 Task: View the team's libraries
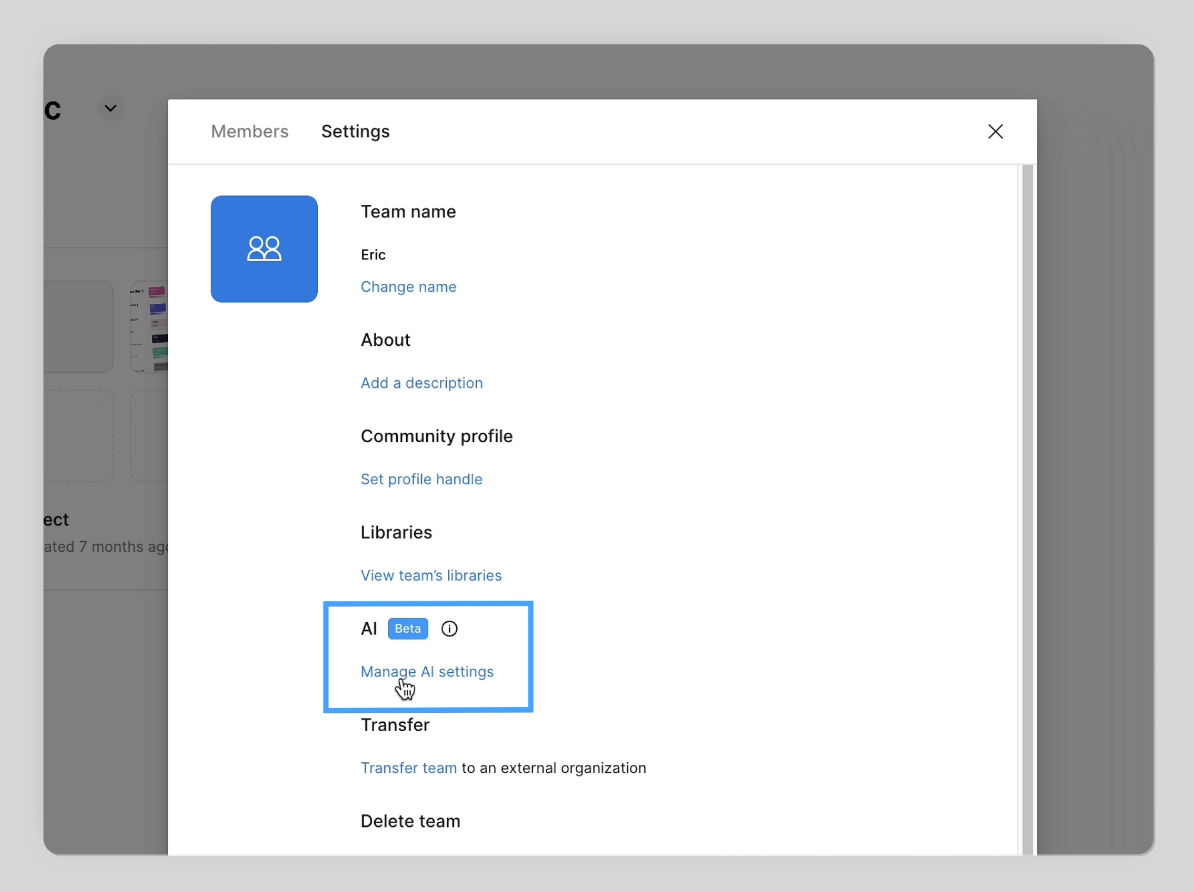(x=431, y=575)
